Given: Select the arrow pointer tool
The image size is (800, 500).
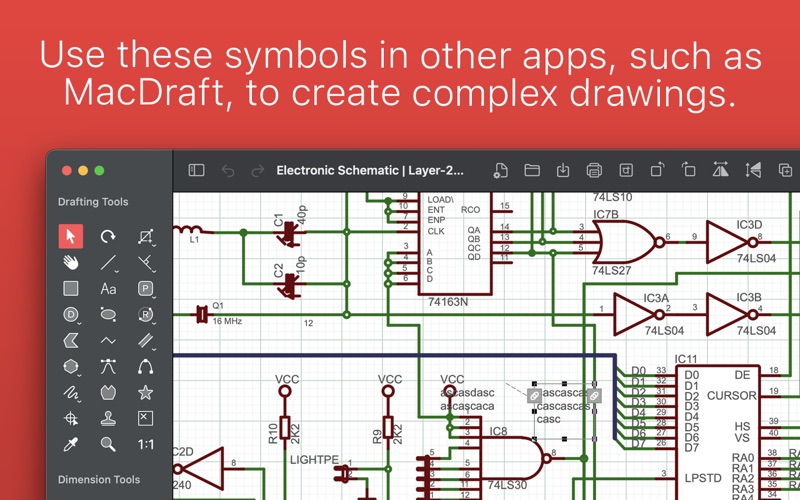Looking at the screenshot, I should 71,236.
